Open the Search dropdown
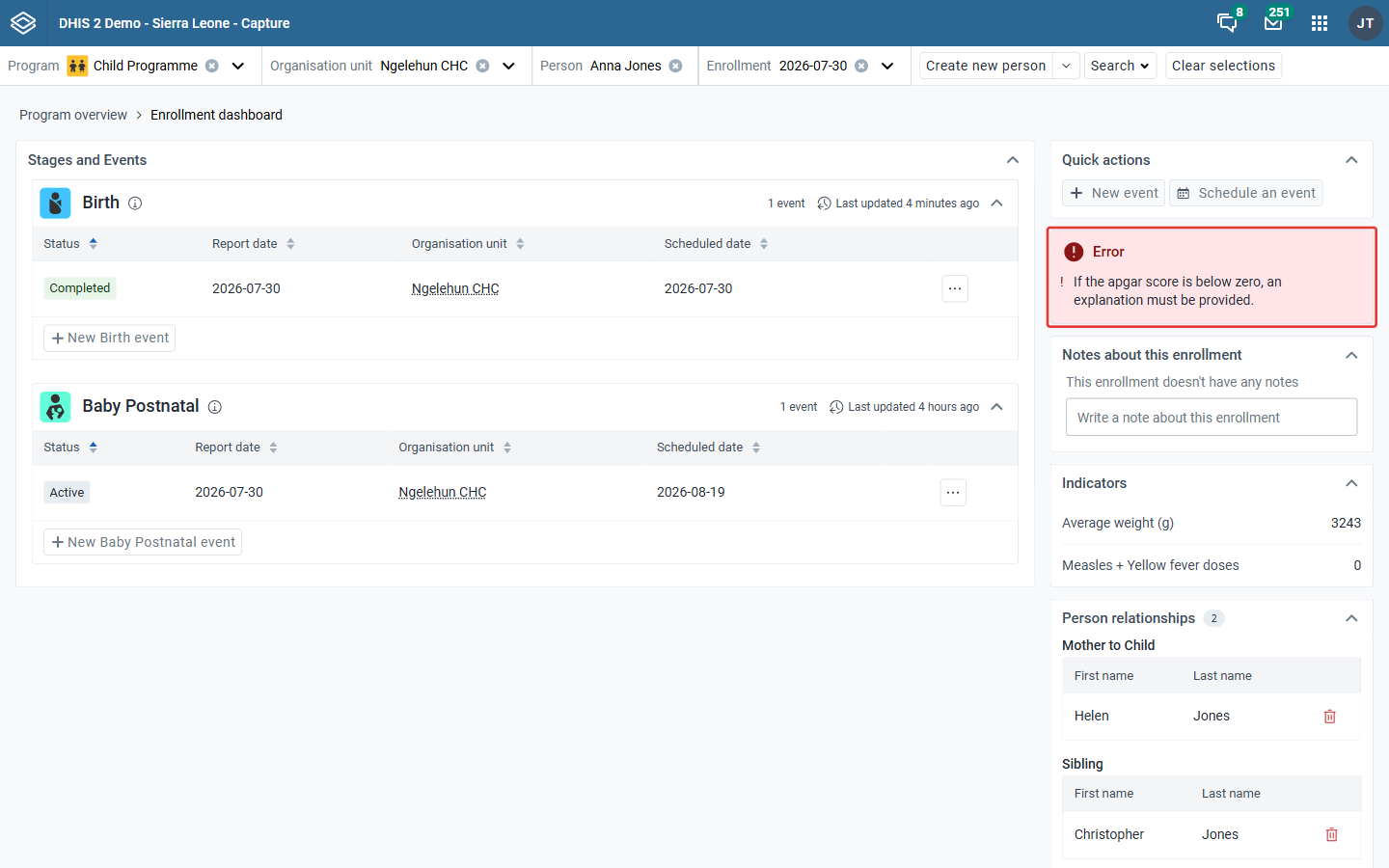Screen dimensions: 1389x868 pos(1120,66)
